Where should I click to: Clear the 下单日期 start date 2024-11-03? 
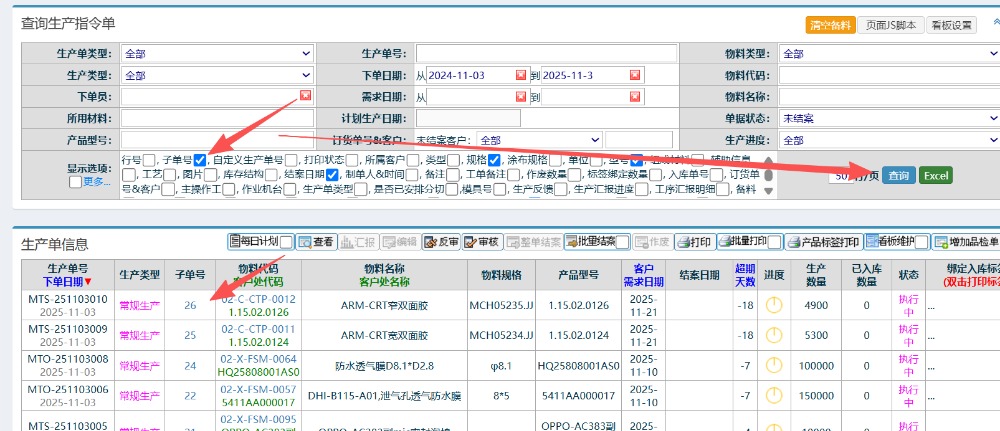tap(520, 75)
